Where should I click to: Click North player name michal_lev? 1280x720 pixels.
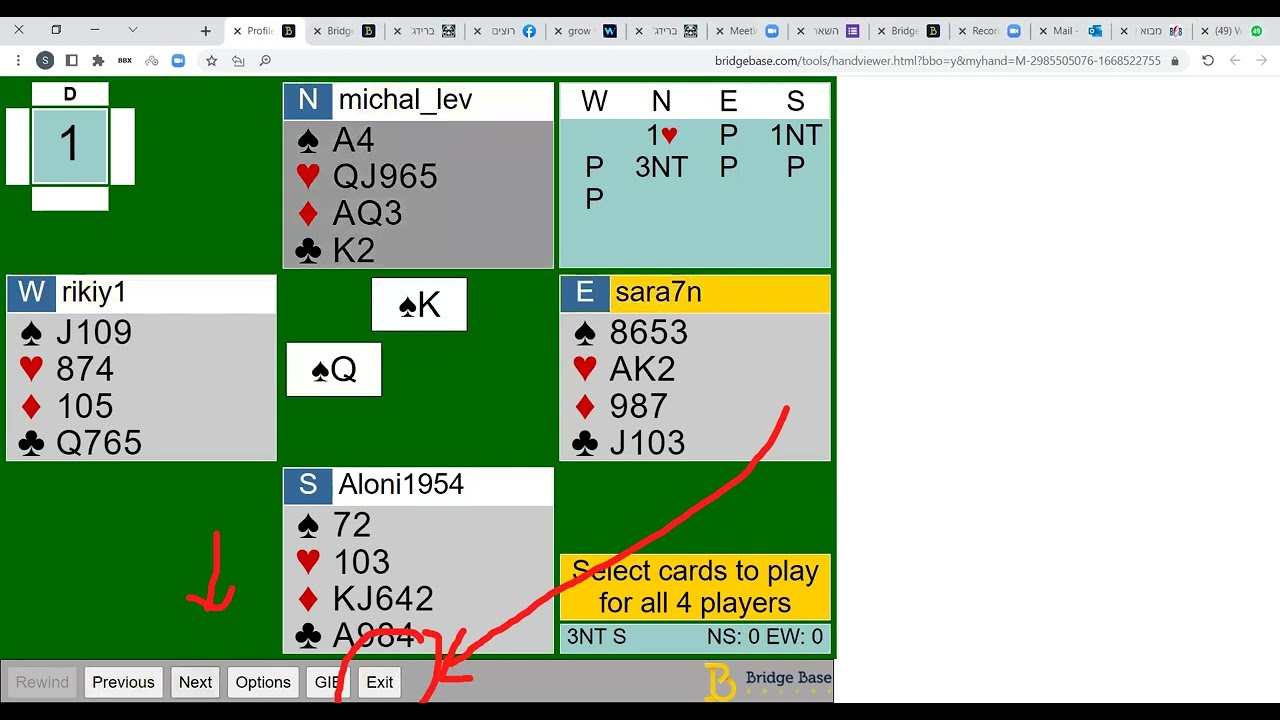(405, 100)
